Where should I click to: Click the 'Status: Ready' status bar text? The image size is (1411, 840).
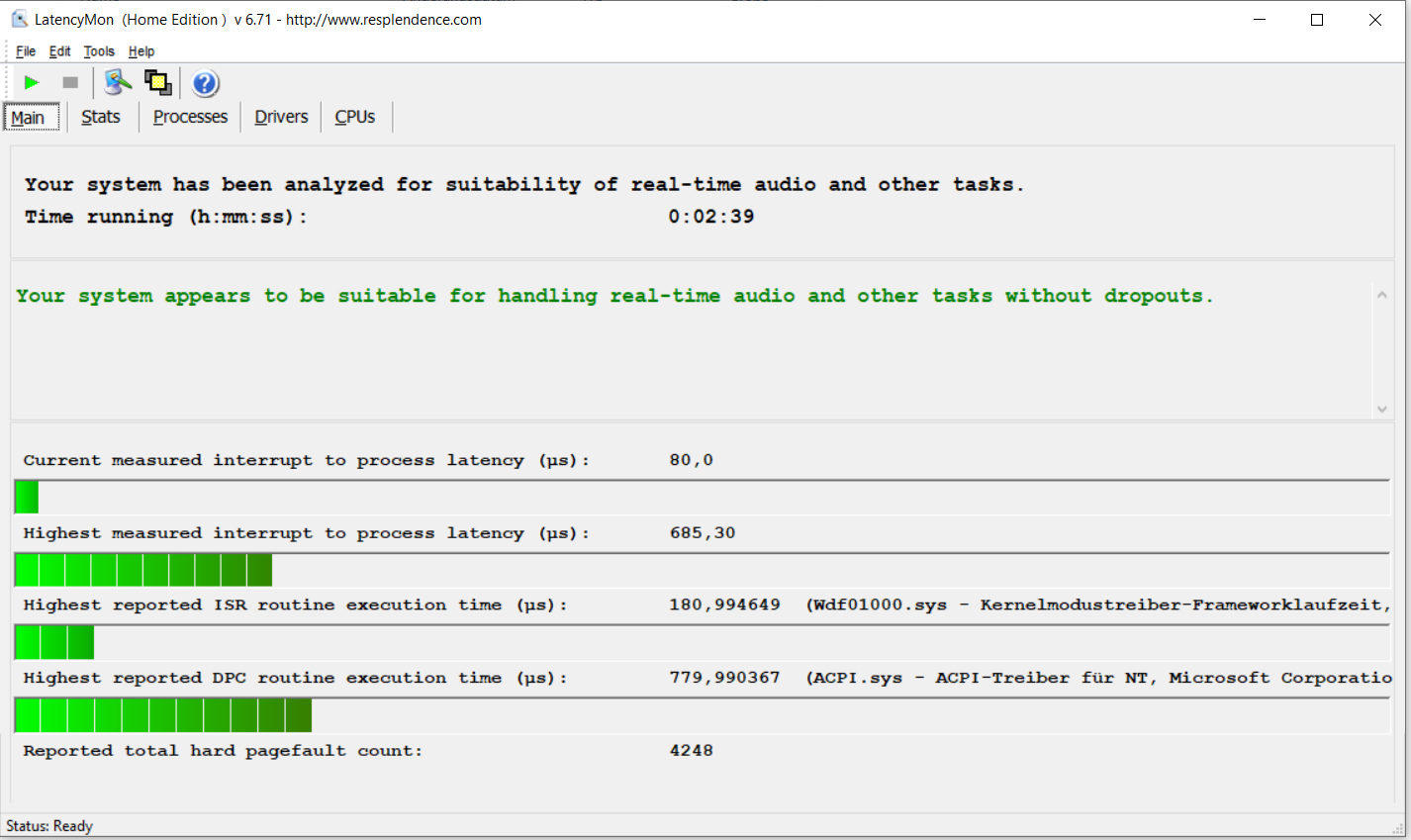(x=49, y=826)
